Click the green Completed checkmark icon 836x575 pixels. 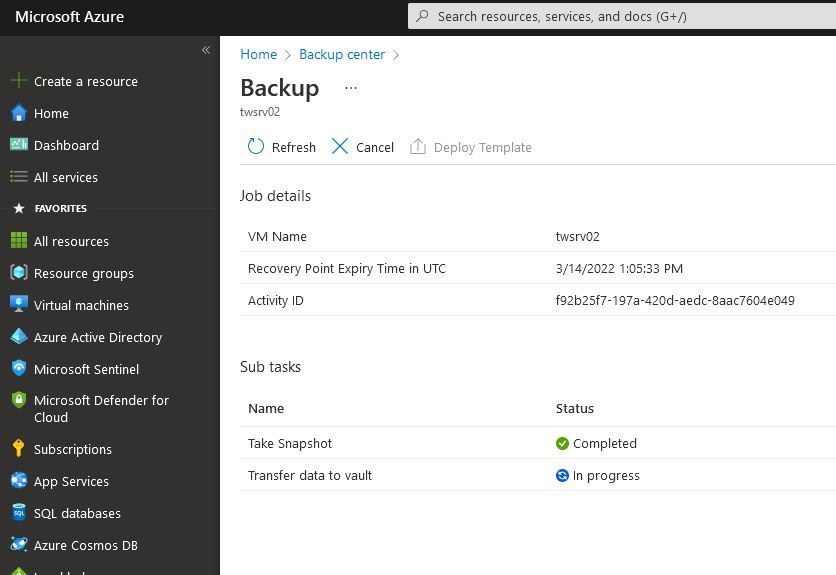[x=562, y=443]
